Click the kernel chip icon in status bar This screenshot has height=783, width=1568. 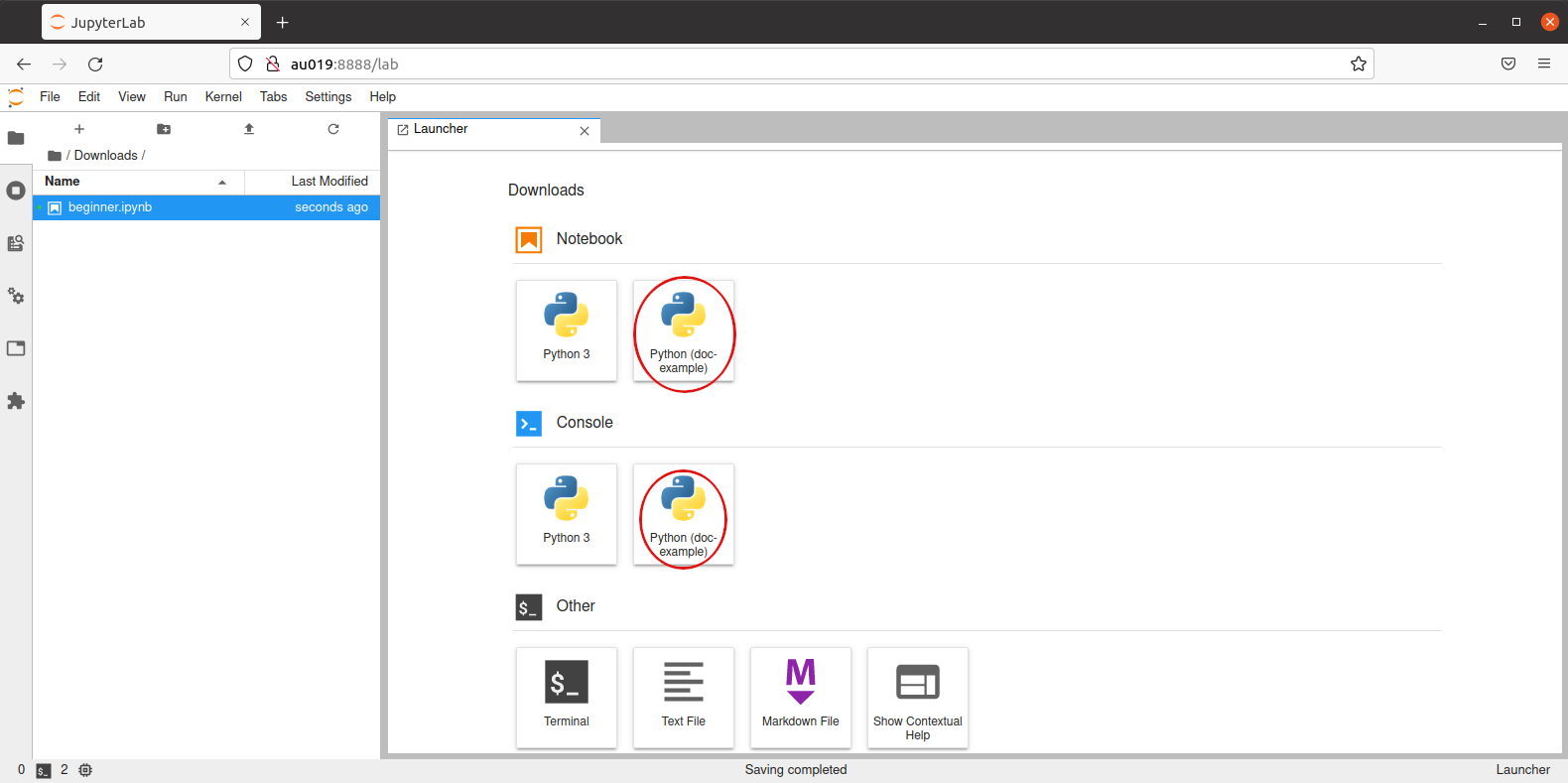click(x=85, y=770)
